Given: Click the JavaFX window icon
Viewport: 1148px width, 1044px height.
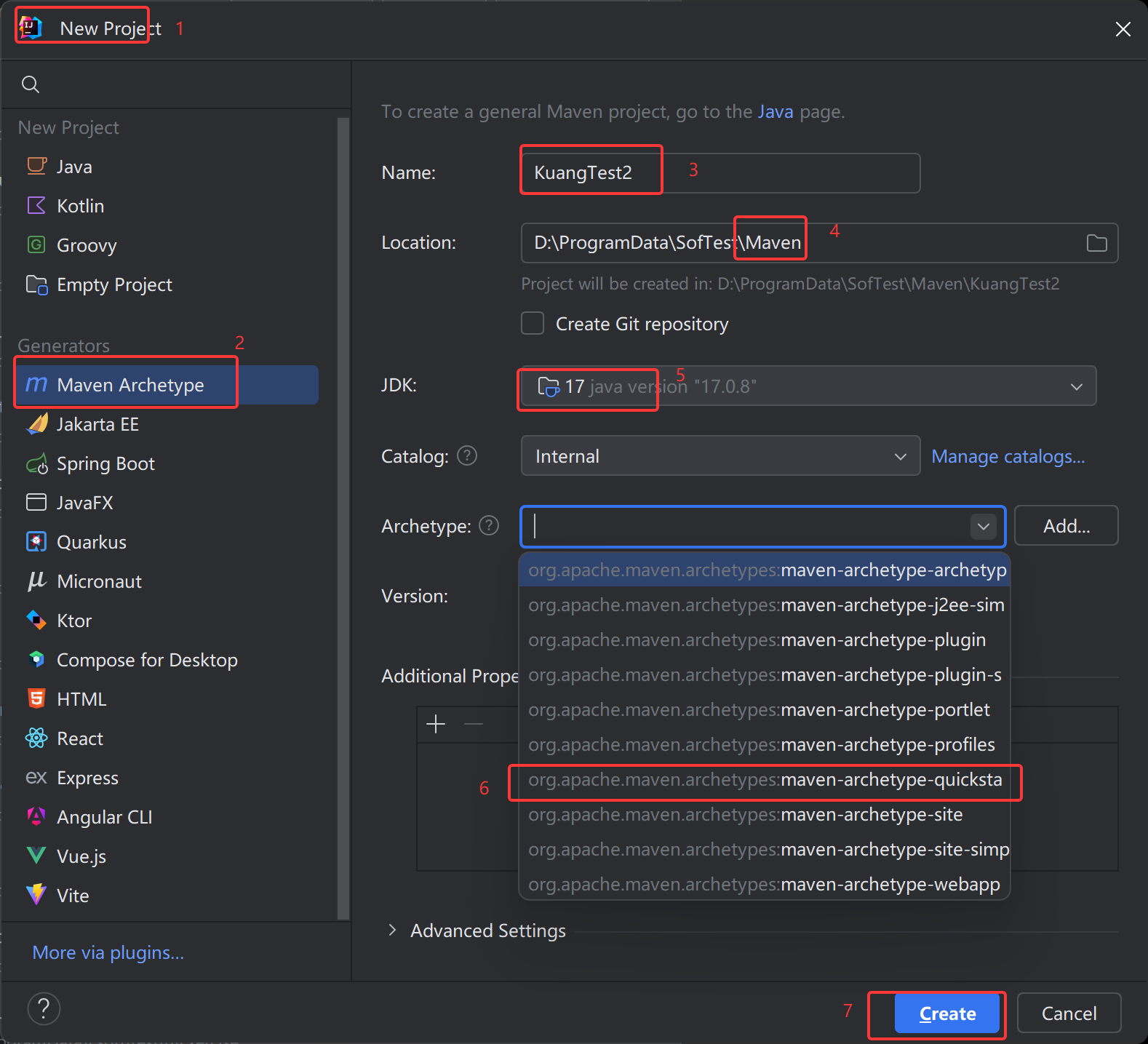Looking at the screenshot, I should (36, 502).
